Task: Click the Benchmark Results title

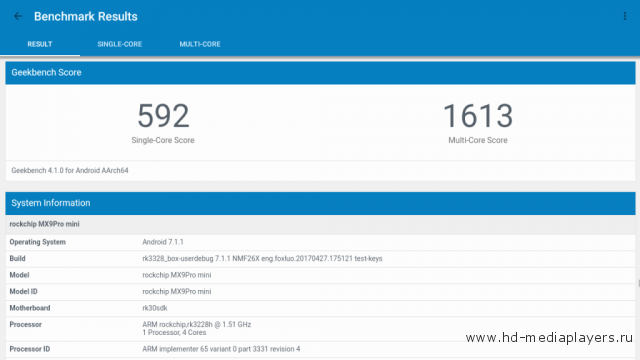Action: point(86,16)
